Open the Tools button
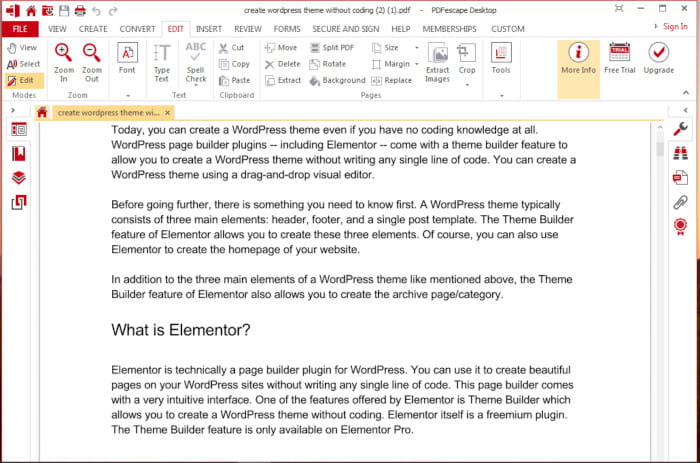 click(501, 58)
